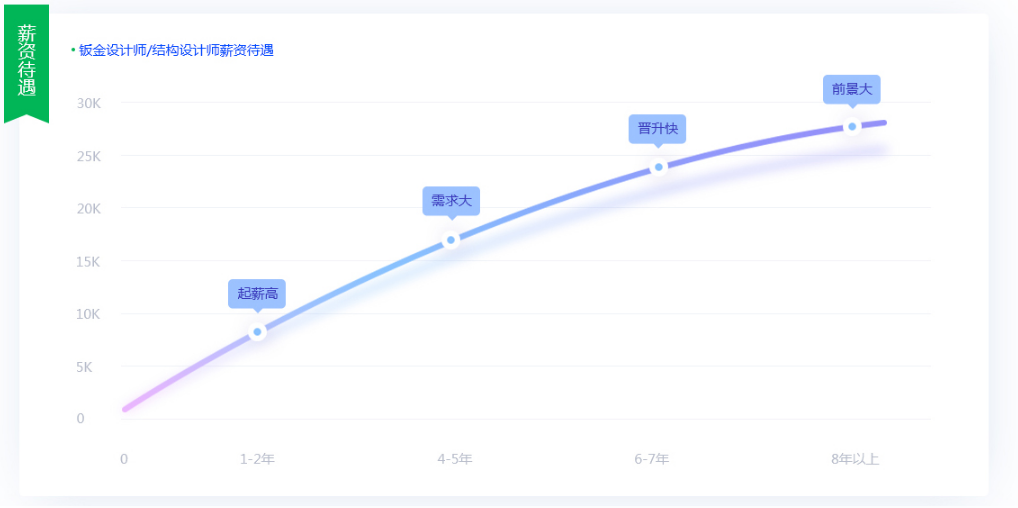This screenshot has width=1018, height=508.
Task: Click the 前景大 tooltip label
Action: tap(852, 89)
